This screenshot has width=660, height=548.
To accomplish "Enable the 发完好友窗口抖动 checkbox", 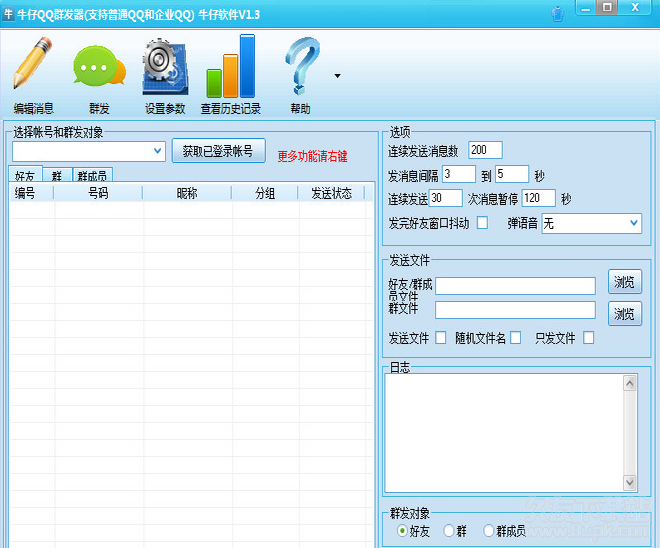I will click(482, 223).
